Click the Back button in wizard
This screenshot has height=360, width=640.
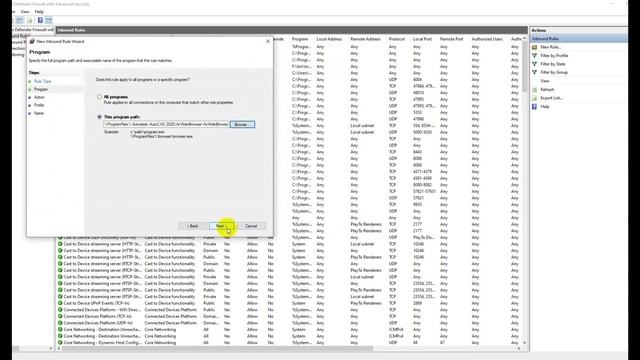(193, 226)
